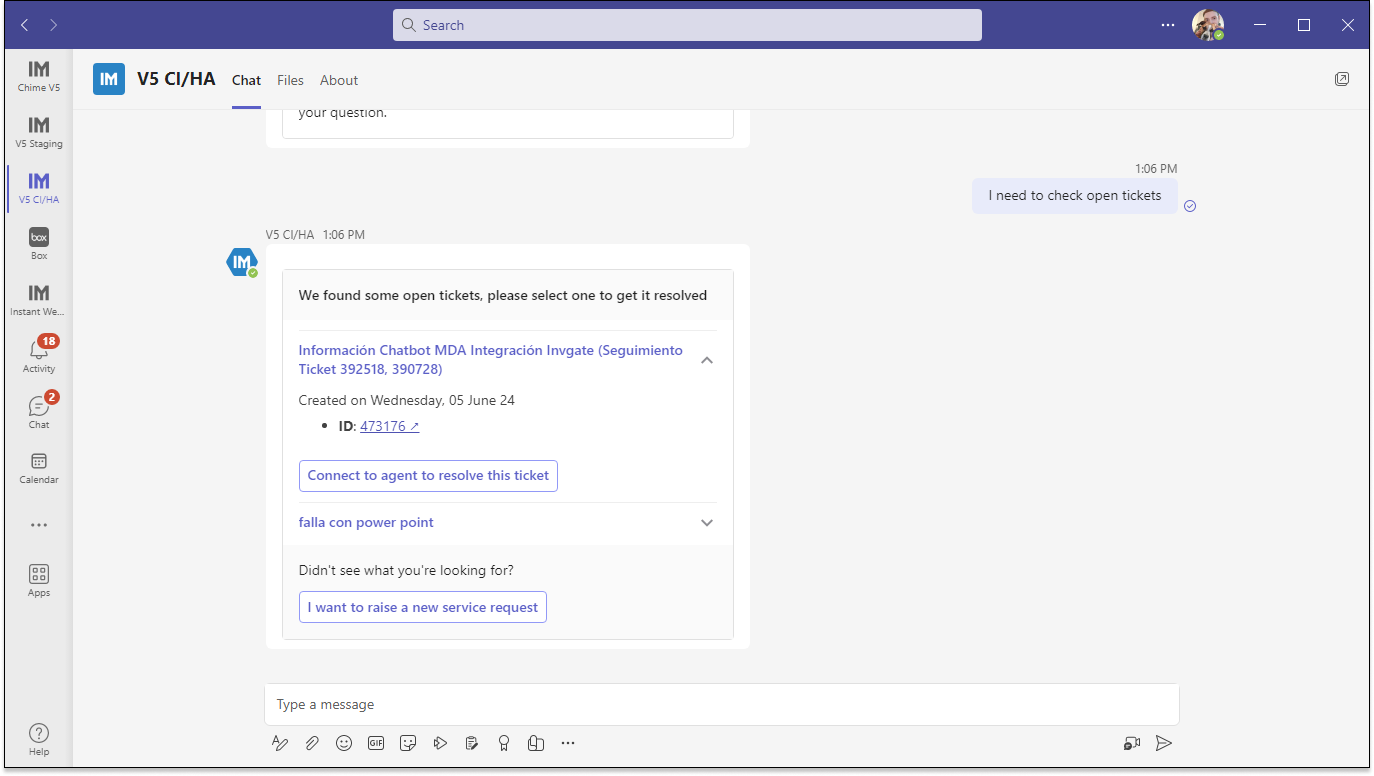Expand the falla con power point ticket
Screen dimensions: 1374x776
tap(707, 523)
